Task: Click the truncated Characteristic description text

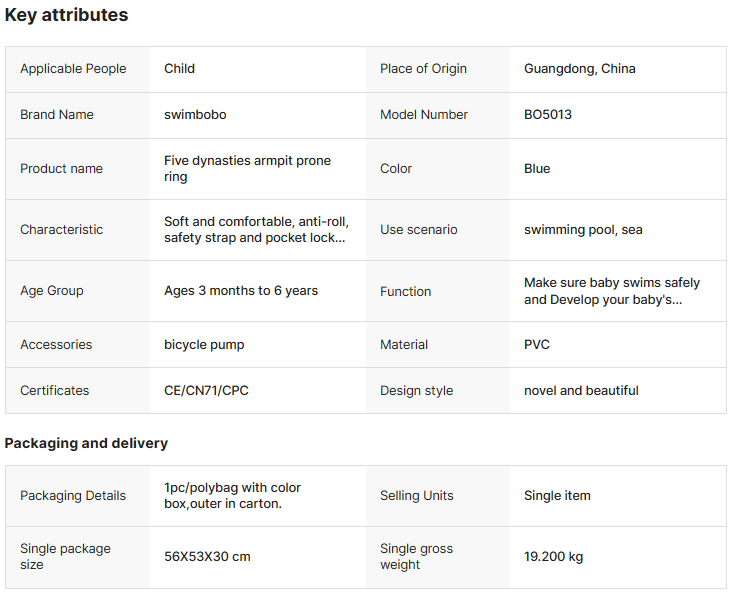Action: (256, 230)
